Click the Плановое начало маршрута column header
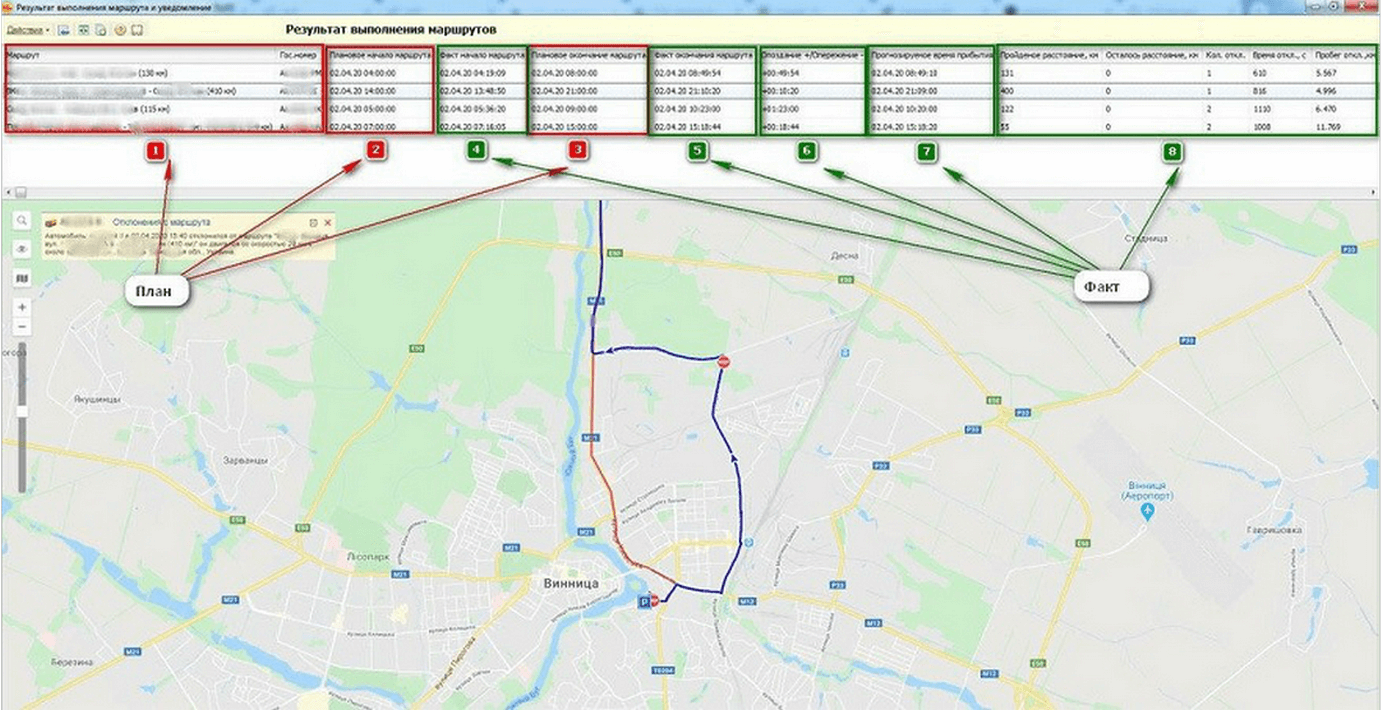 click(x=380, y=55)
